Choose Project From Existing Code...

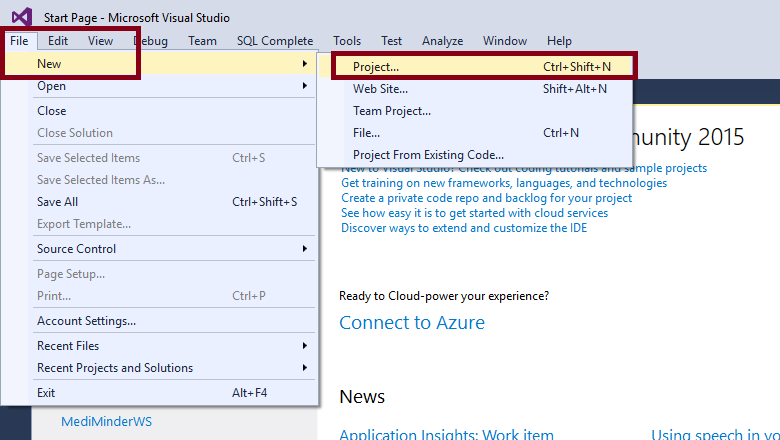[x=428, y=155]
